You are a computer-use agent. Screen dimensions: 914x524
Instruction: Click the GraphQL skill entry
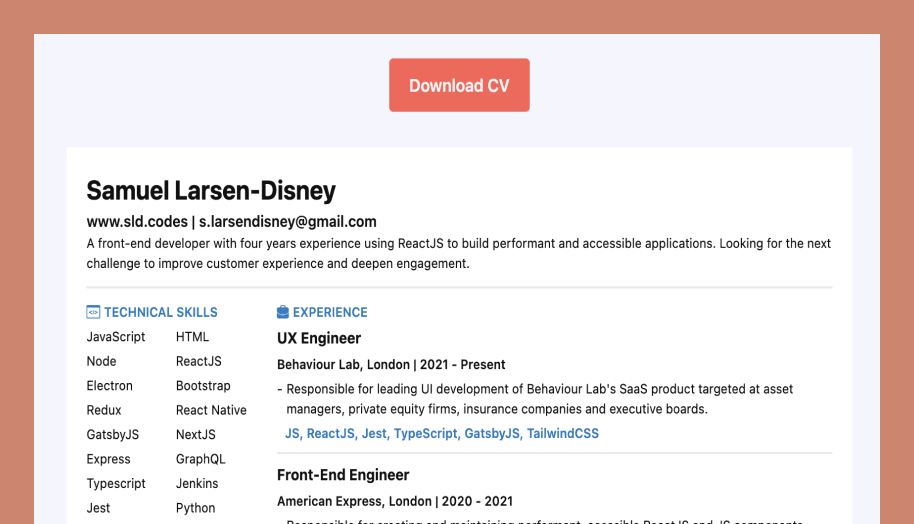pos(200,459)
